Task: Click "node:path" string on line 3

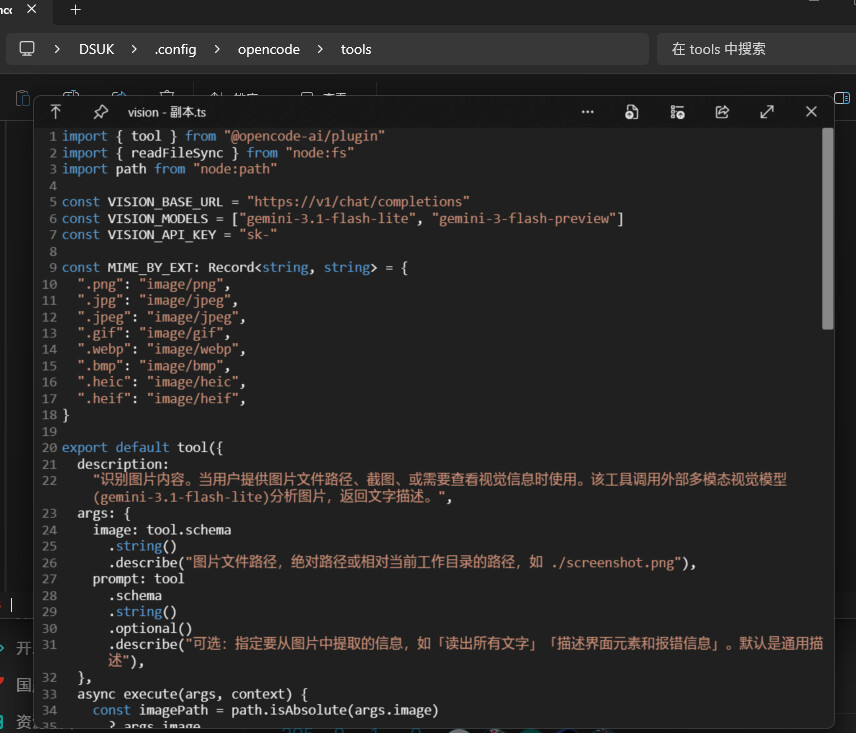Action: 235,169
